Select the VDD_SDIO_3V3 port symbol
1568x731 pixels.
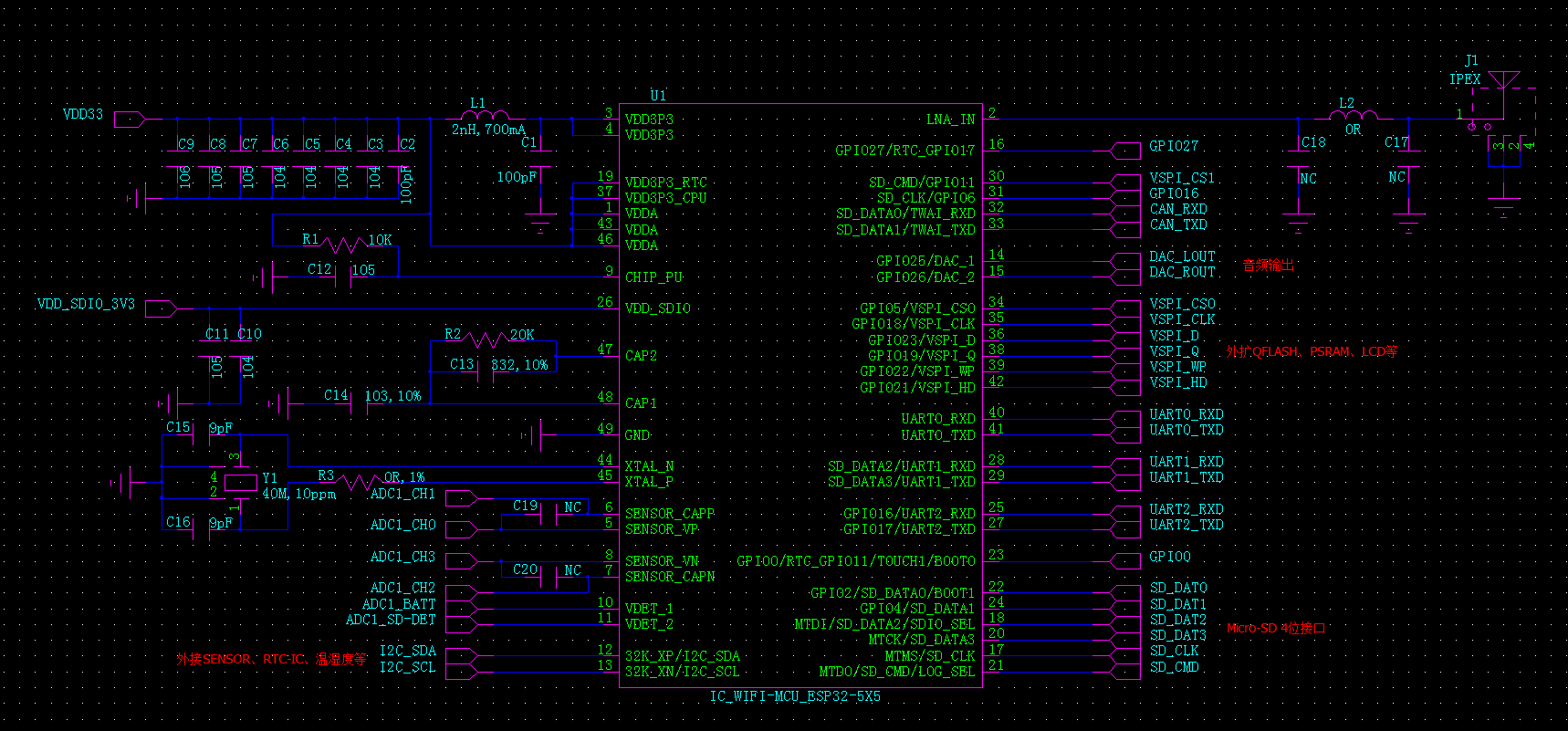[162, 308]
